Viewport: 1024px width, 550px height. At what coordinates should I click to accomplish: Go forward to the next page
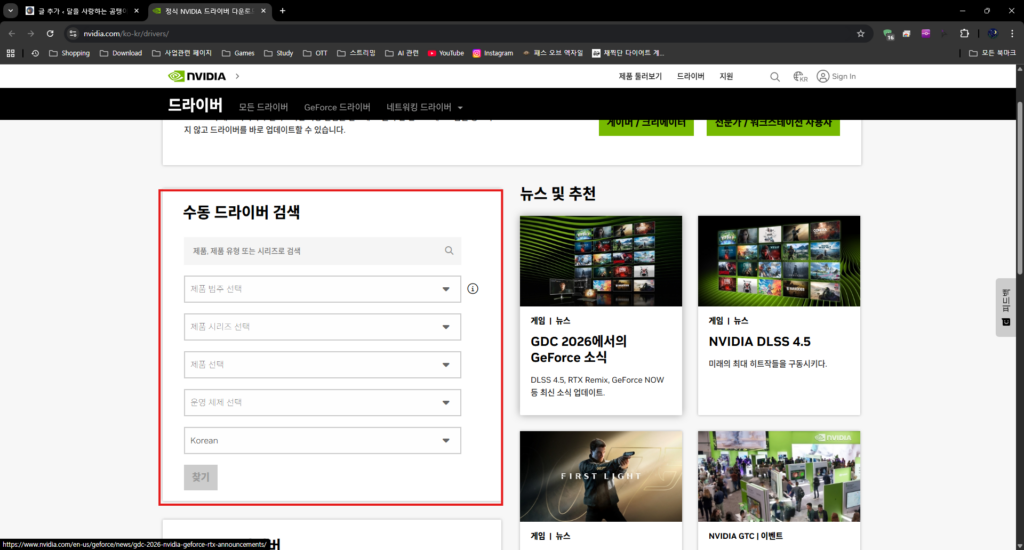[x=31, y=33]
